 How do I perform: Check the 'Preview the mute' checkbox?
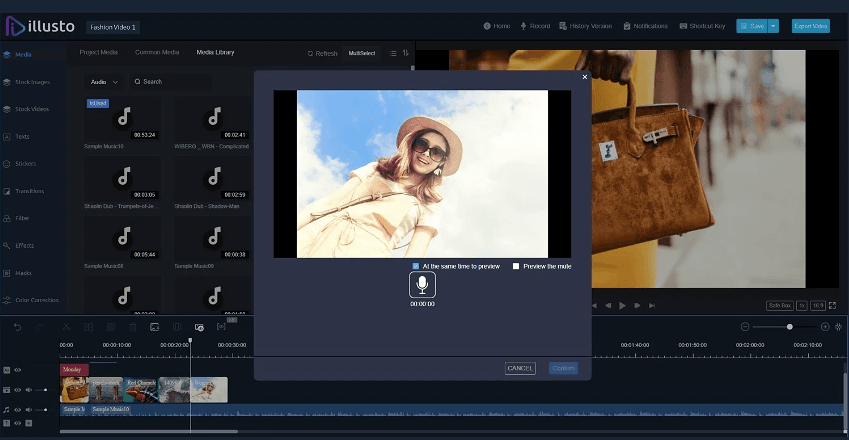pyautogui.click(x=516, y=266)
